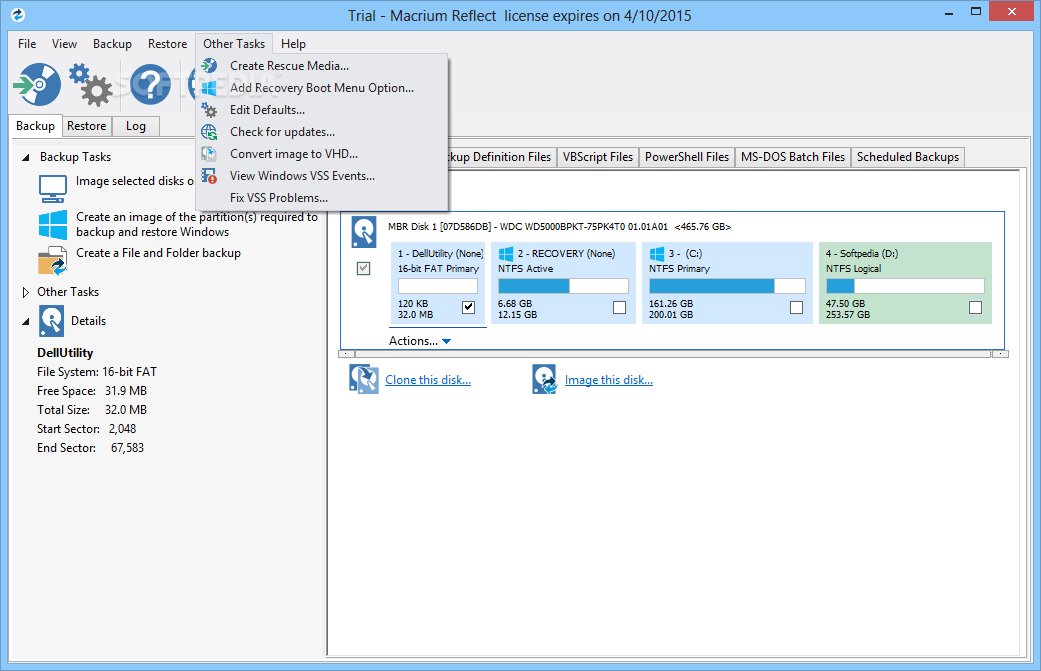Viewport: 1041px width, 671px height.
Task: Open the Scheduled Backups tab
Action: (x=908, y=157)
